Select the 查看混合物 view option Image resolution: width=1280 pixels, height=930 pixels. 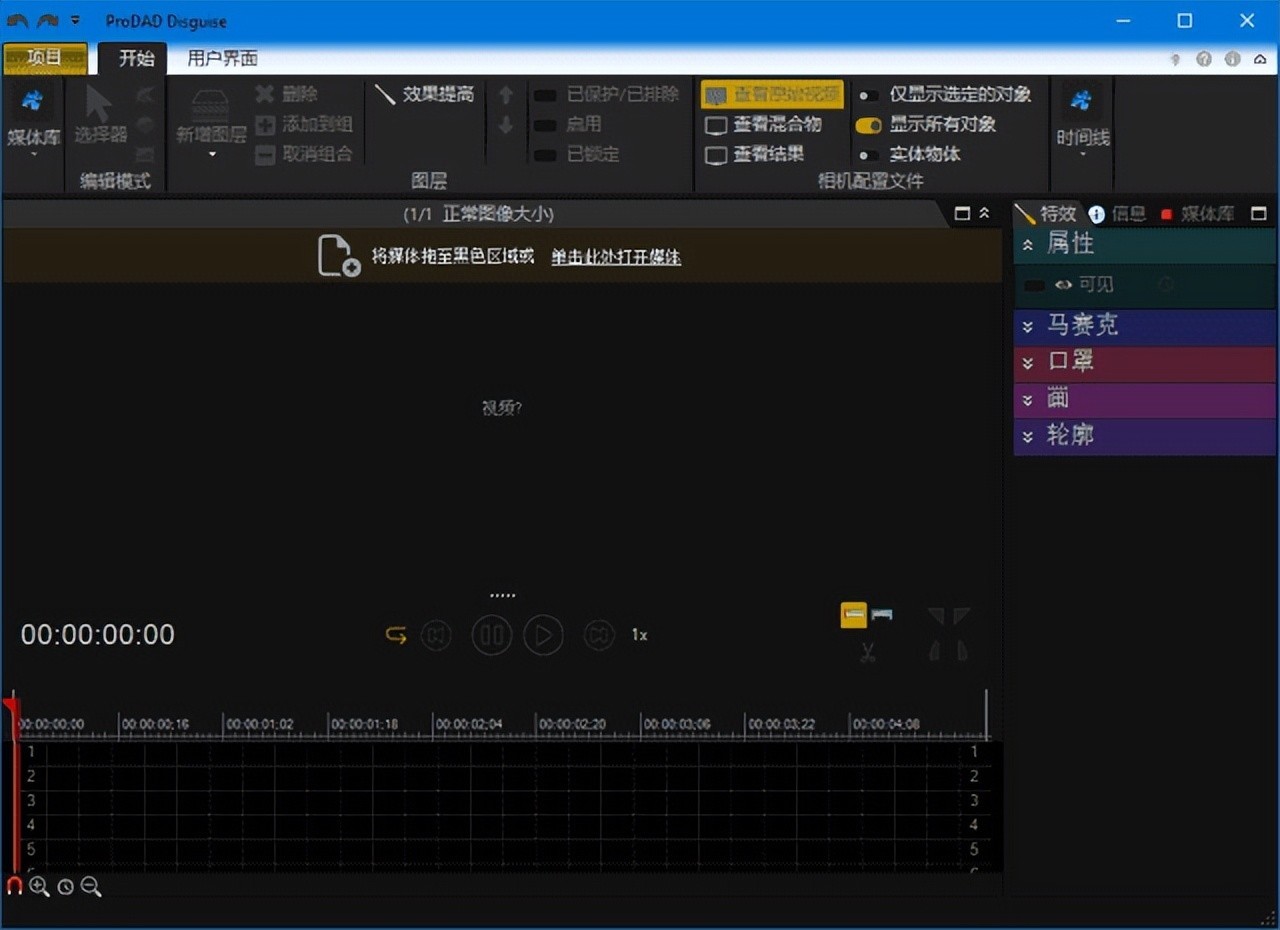765,125
